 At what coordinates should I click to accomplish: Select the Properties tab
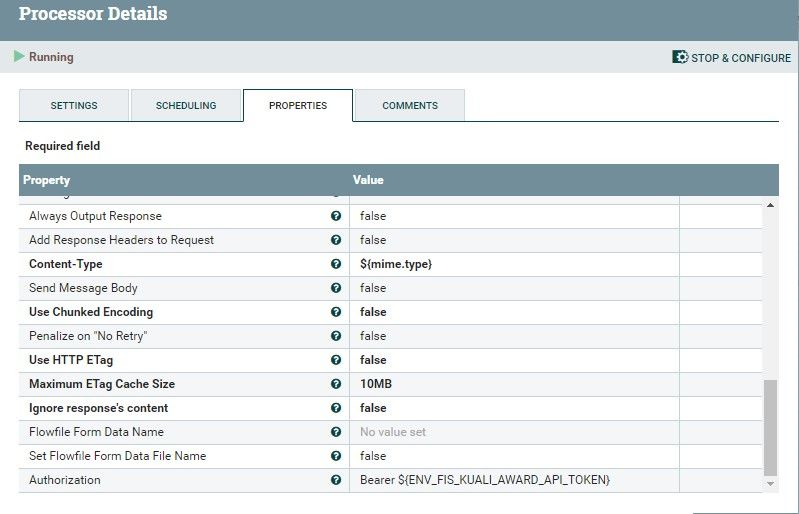coord(298,106)
